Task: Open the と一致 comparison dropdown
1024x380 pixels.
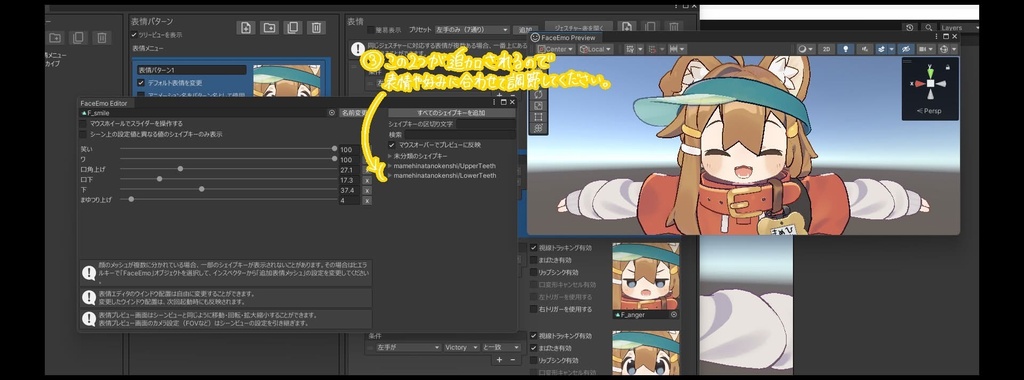Action: [x=501, y=347]
